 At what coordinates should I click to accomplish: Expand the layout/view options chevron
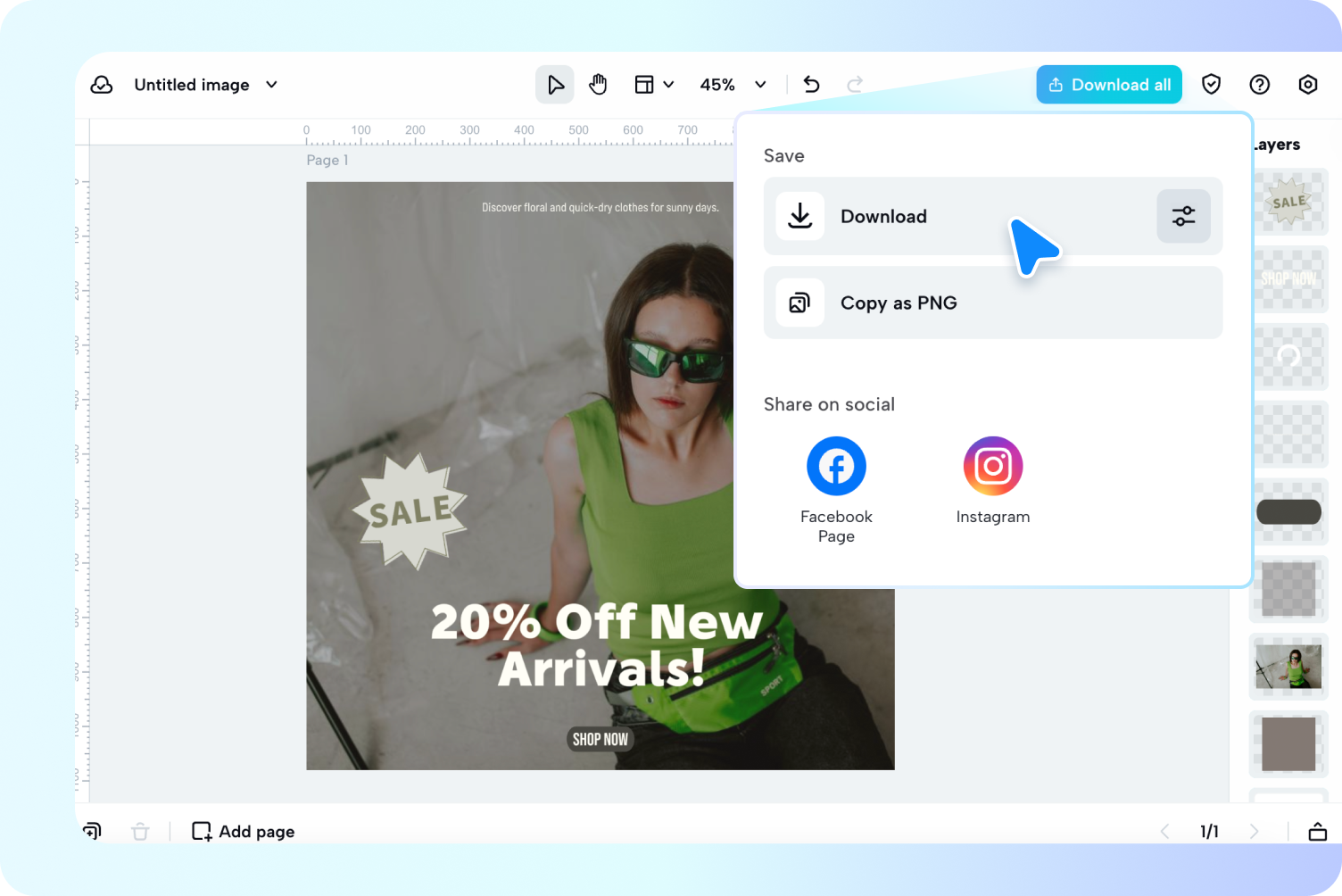[669, 84]
